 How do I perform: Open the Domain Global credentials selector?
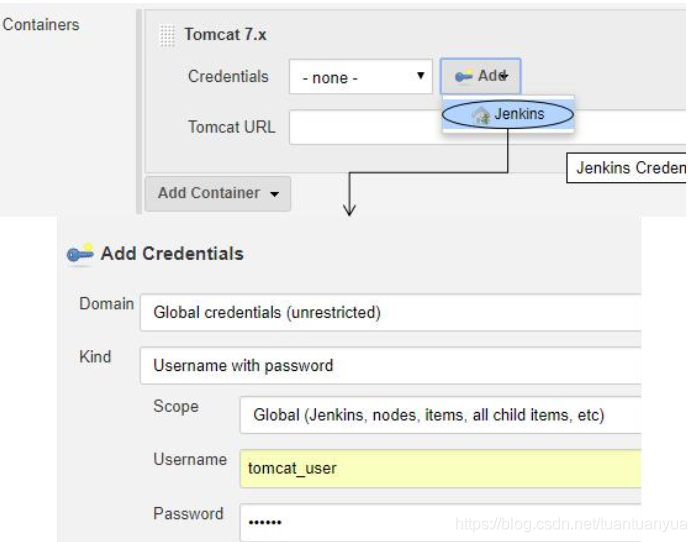(390, 313)
